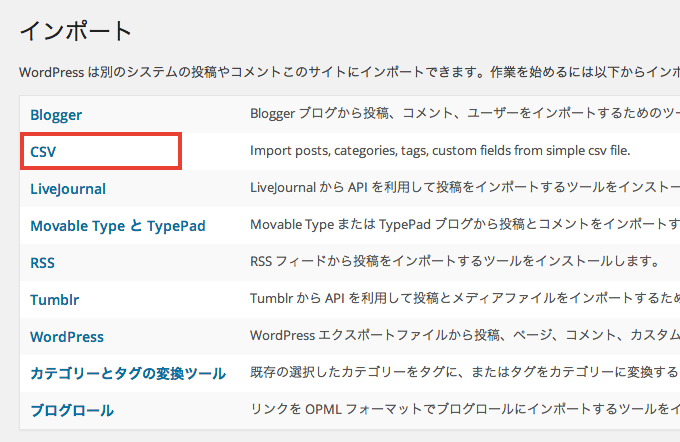Image resolution: width=680 pixels, height=442 pixels.
Task: Click the RSS フィードから投稿 description text
Action: pos(455,261)
